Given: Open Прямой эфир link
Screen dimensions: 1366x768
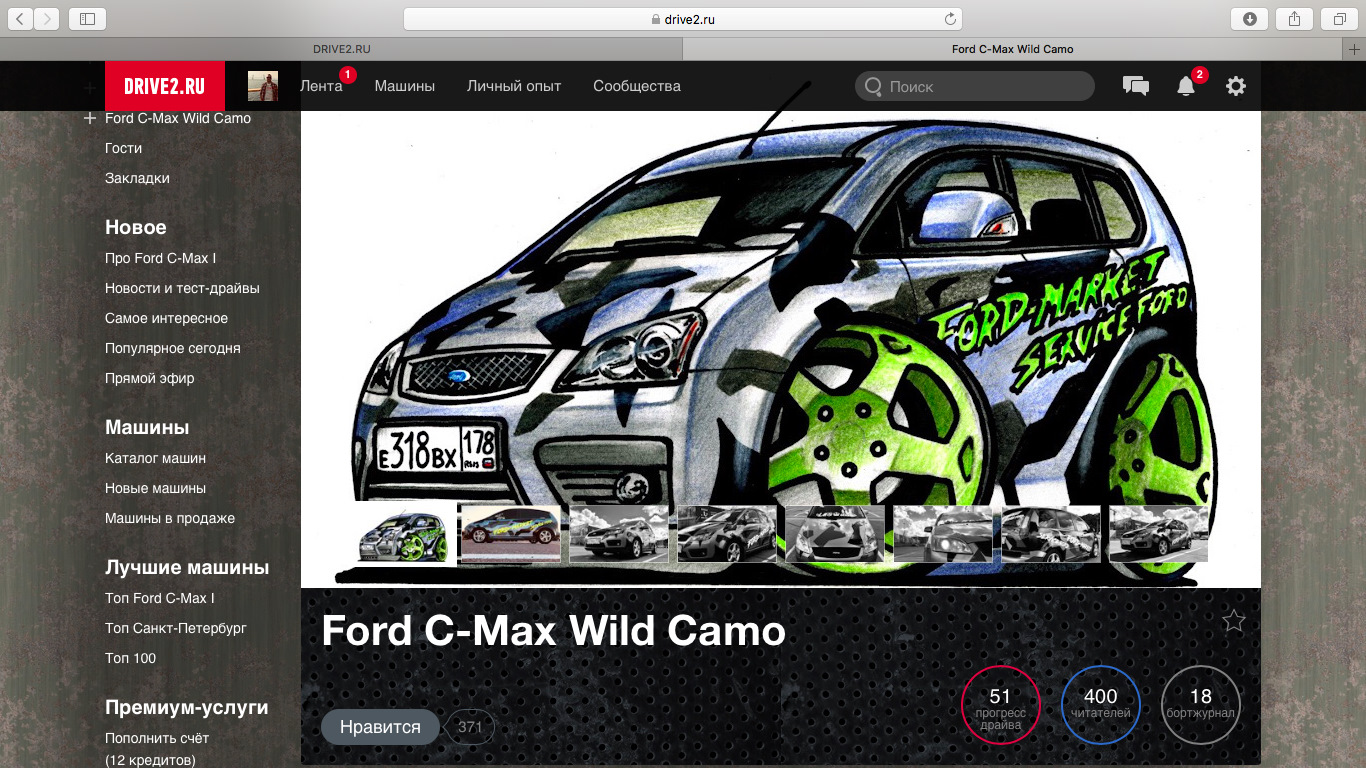Looking at the screenshot, I should [150, 378].
